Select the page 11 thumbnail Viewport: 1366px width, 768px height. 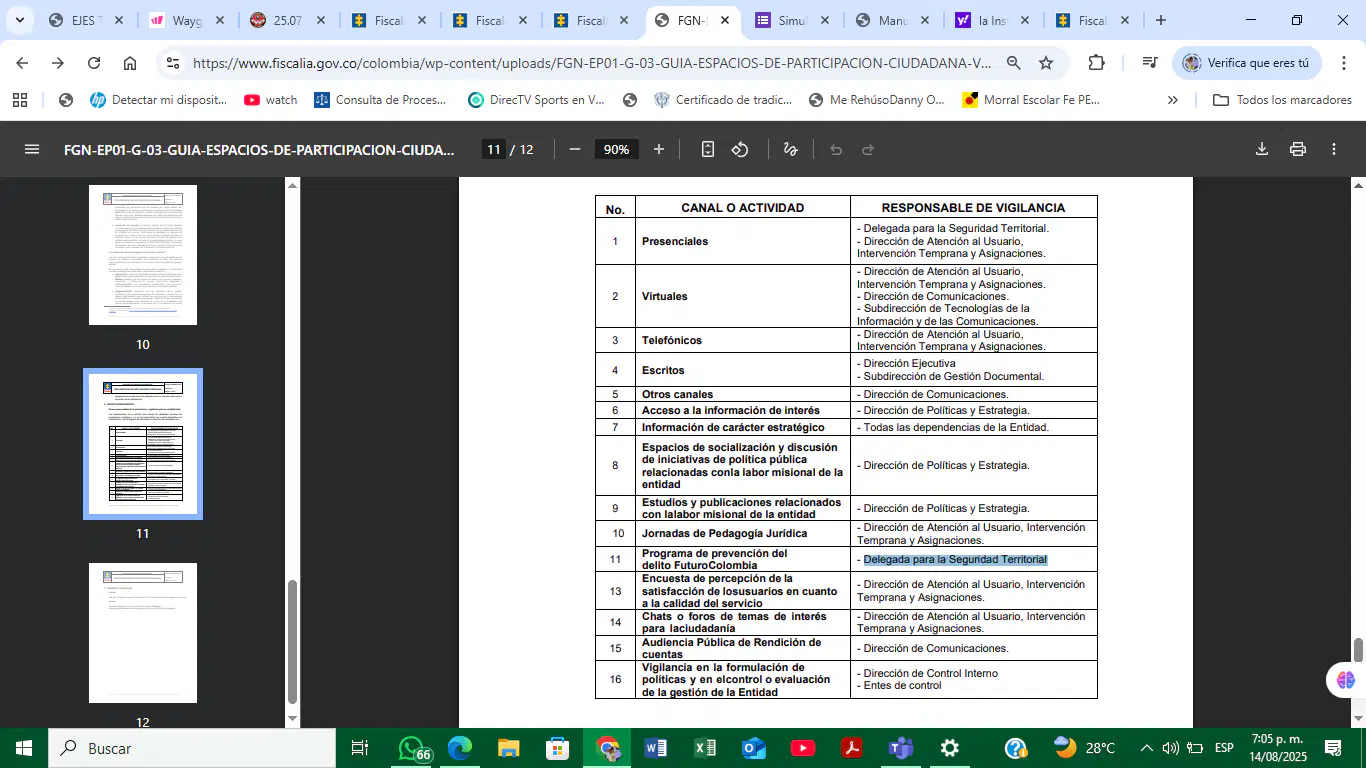pyautogui.click(x=143, y=444)
